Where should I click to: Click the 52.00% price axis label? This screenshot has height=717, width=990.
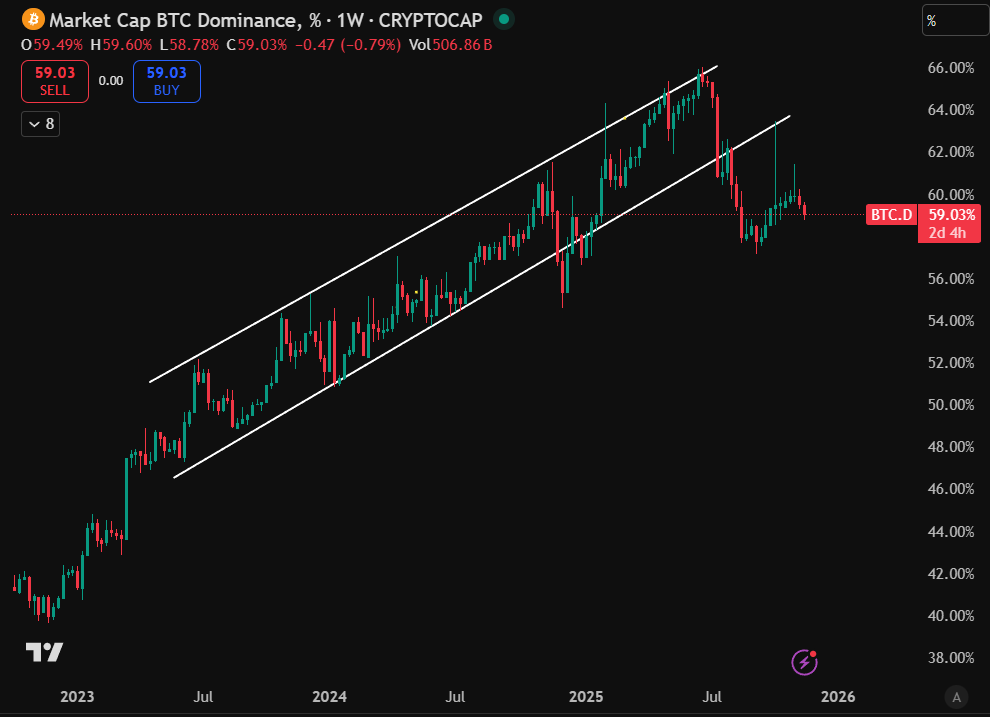coord(951,362)
